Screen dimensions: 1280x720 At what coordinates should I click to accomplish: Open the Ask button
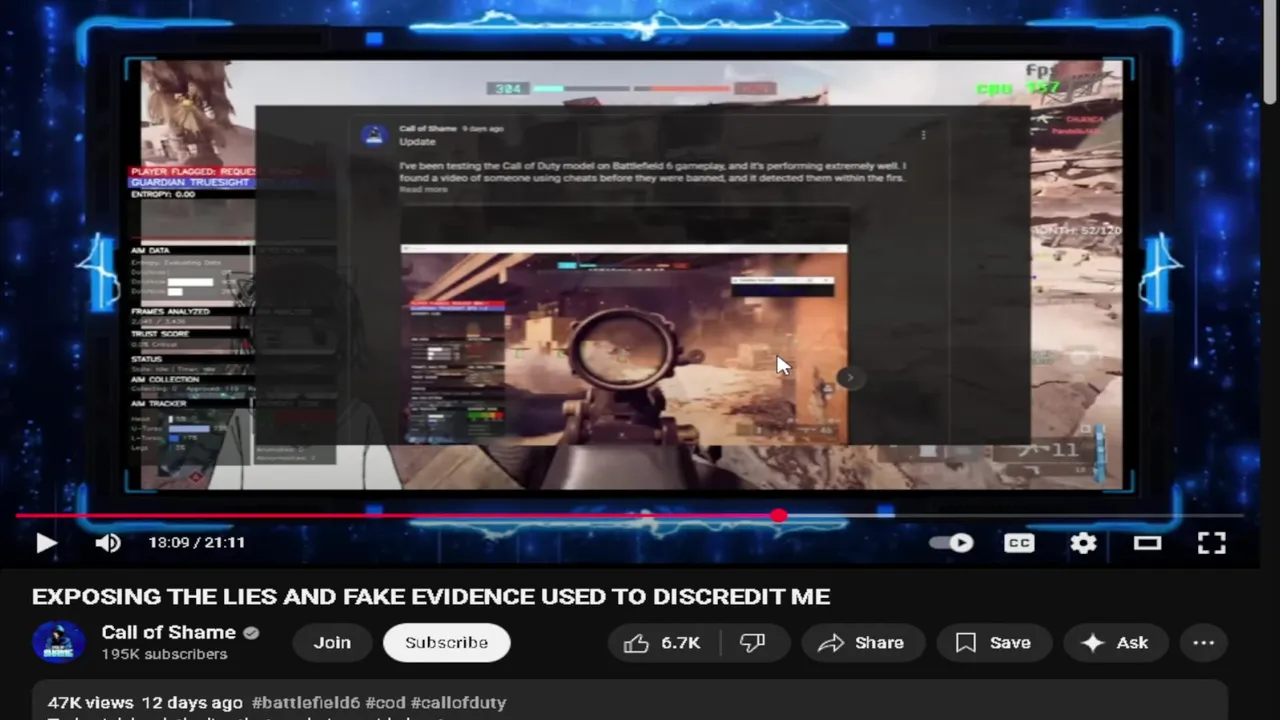coord(1117,643)
